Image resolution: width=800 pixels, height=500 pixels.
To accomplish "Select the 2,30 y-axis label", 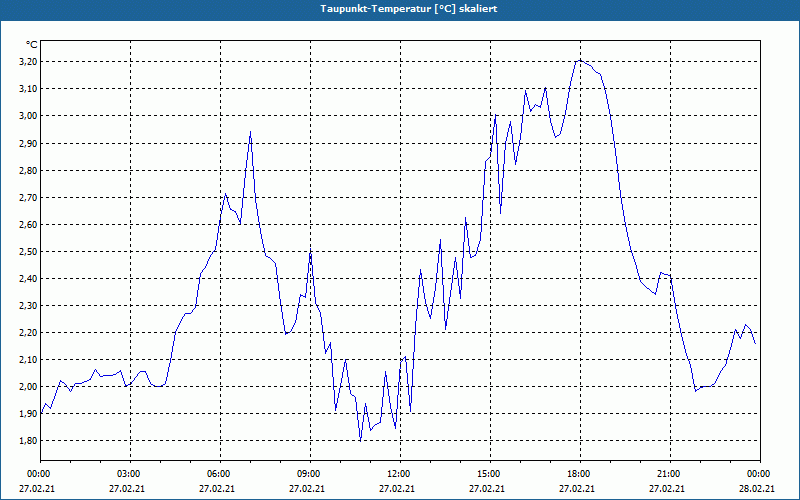I will pos(28,306).
